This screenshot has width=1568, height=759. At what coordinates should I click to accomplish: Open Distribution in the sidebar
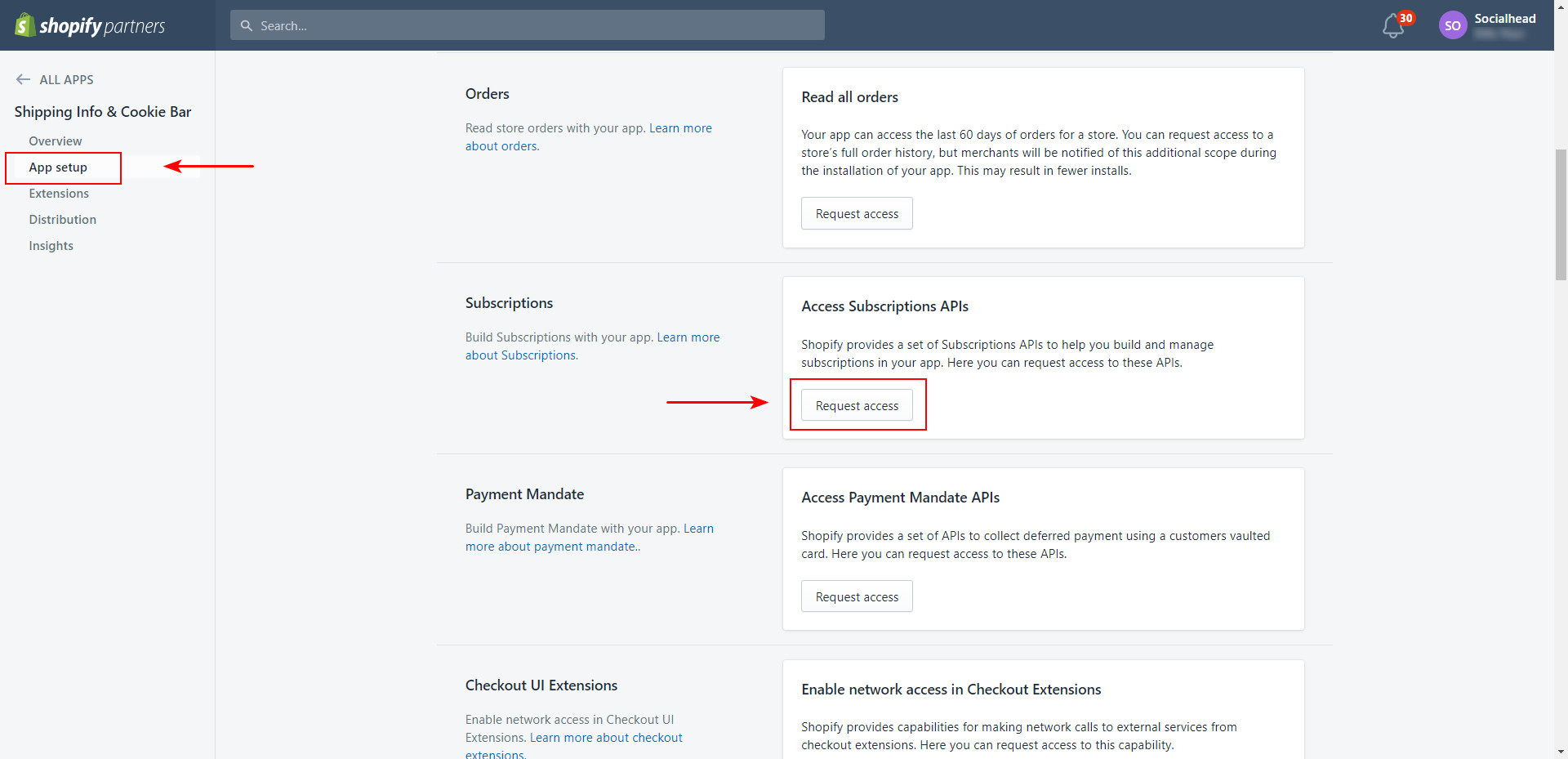click(x=63, y=220)
